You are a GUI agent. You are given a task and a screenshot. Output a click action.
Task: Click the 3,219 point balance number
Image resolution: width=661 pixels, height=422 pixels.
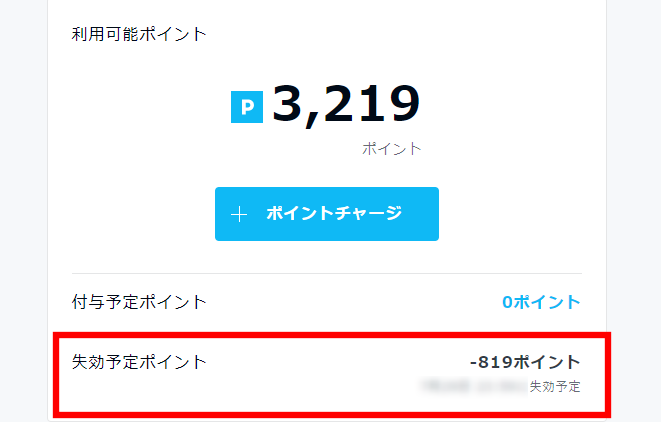click(x=345, y=104)
